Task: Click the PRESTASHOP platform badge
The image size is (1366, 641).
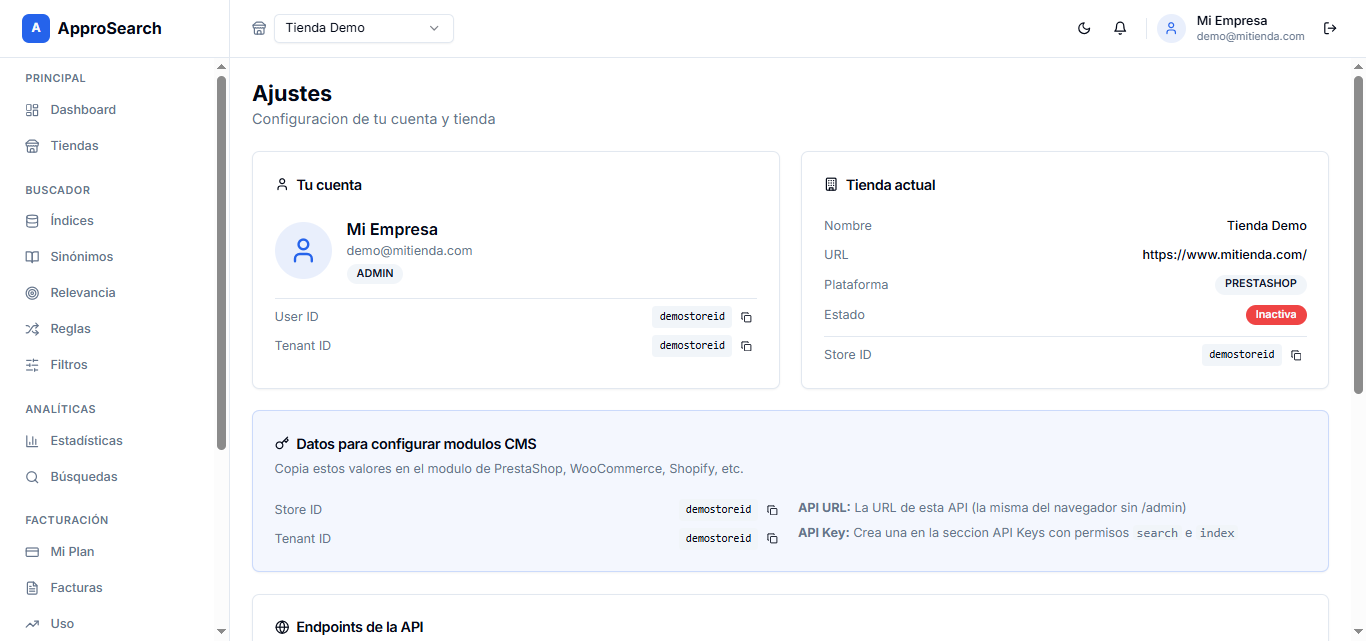Action: [x=1261, y=284]
